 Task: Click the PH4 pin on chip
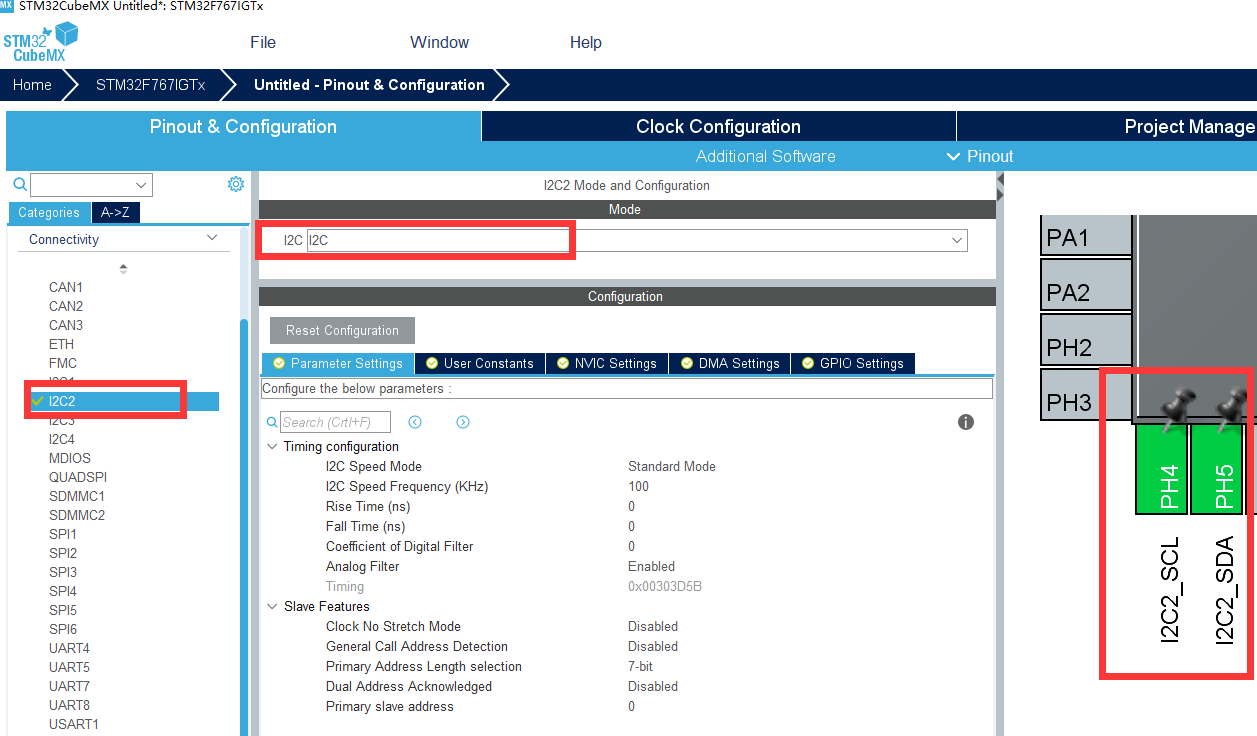click(x=1162, y=469)
